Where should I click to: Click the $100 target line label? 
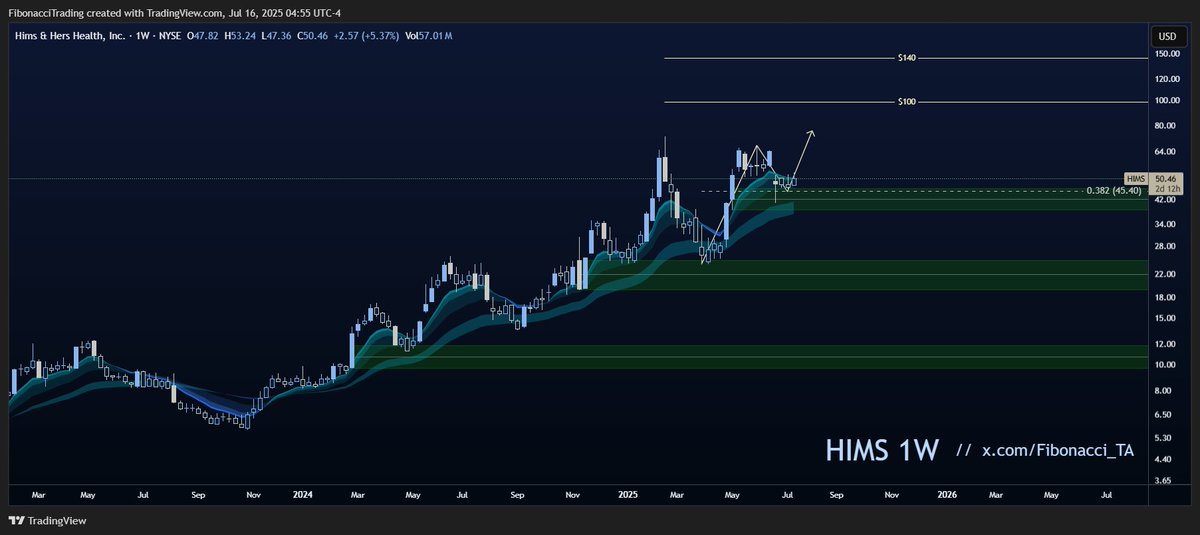pos(907,102)
